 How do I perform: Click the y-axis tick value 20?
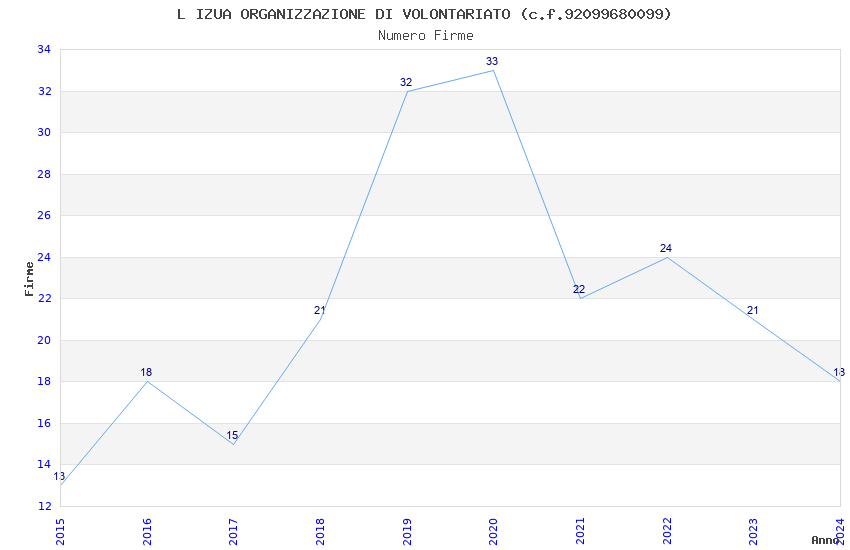click(44, 340)
